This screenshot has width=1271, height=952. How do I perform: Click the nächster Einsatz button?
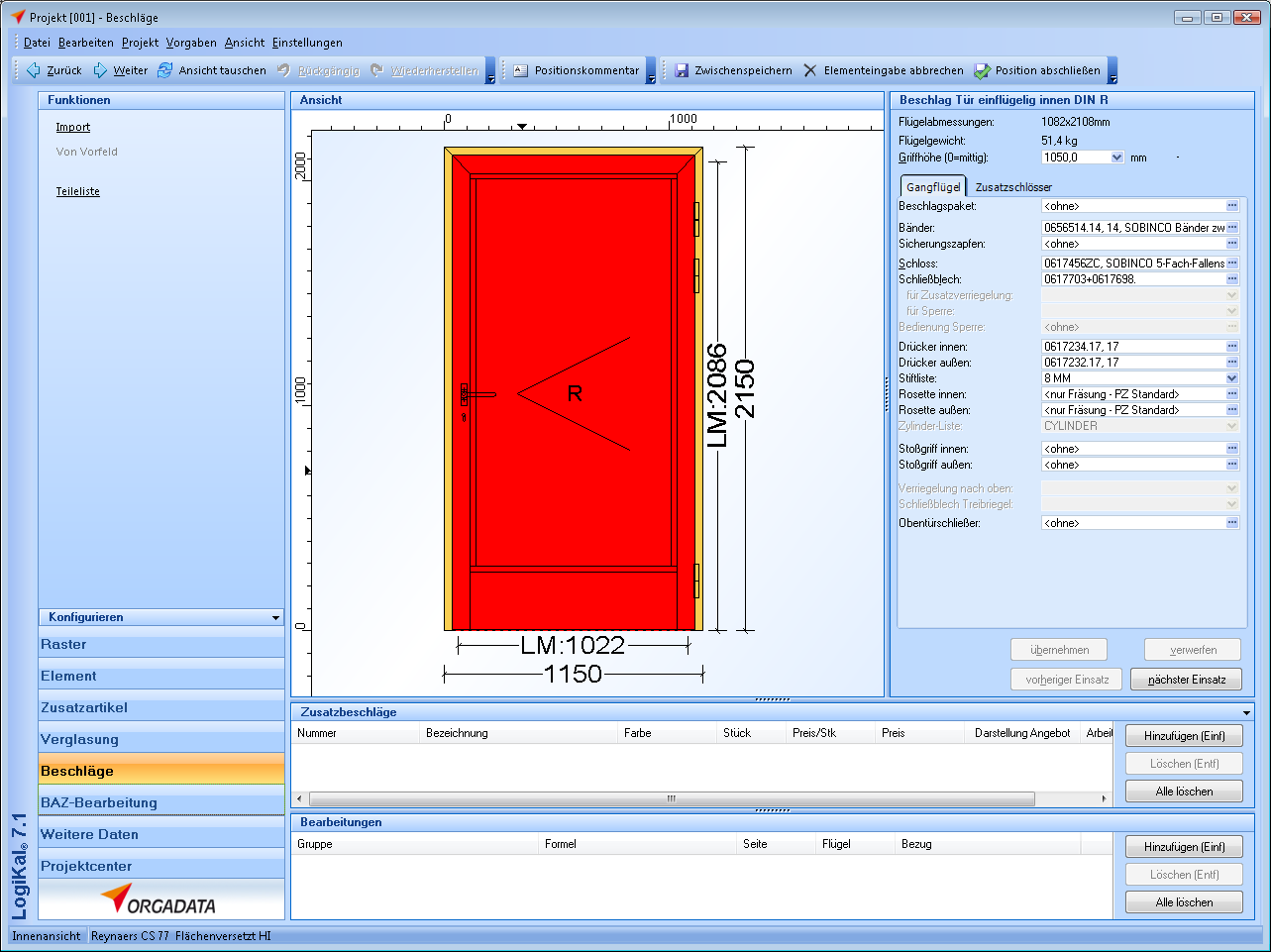(x=1187, y=680)
